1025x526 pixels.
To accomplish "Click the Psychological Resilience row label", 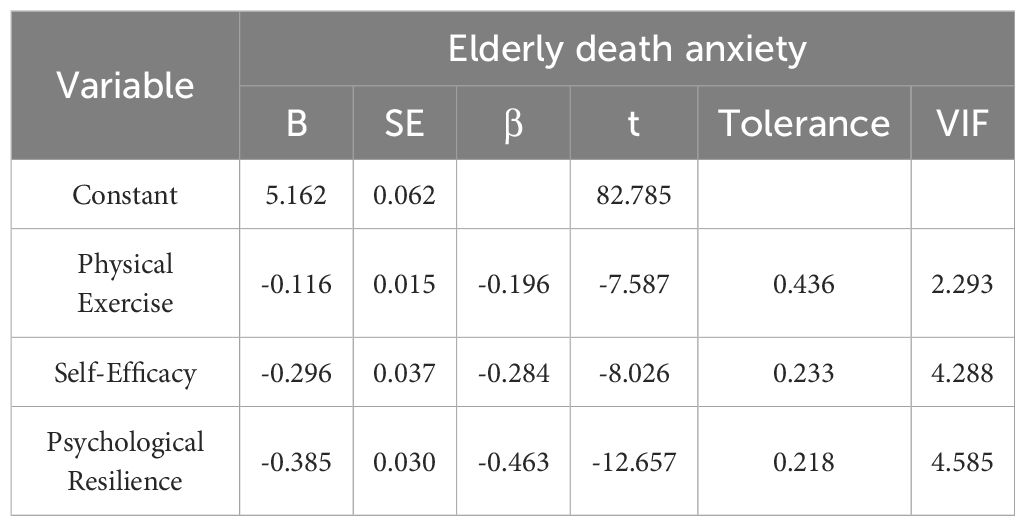I will coord(125,462).
